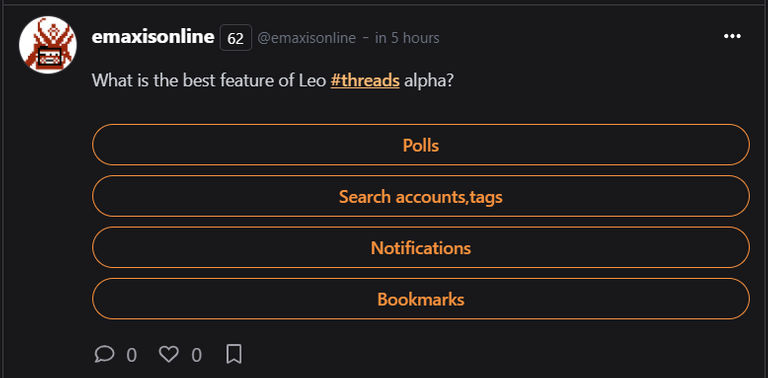Click the word 'Leo' in the post
768x378 pixels.
tap(312, 80)
